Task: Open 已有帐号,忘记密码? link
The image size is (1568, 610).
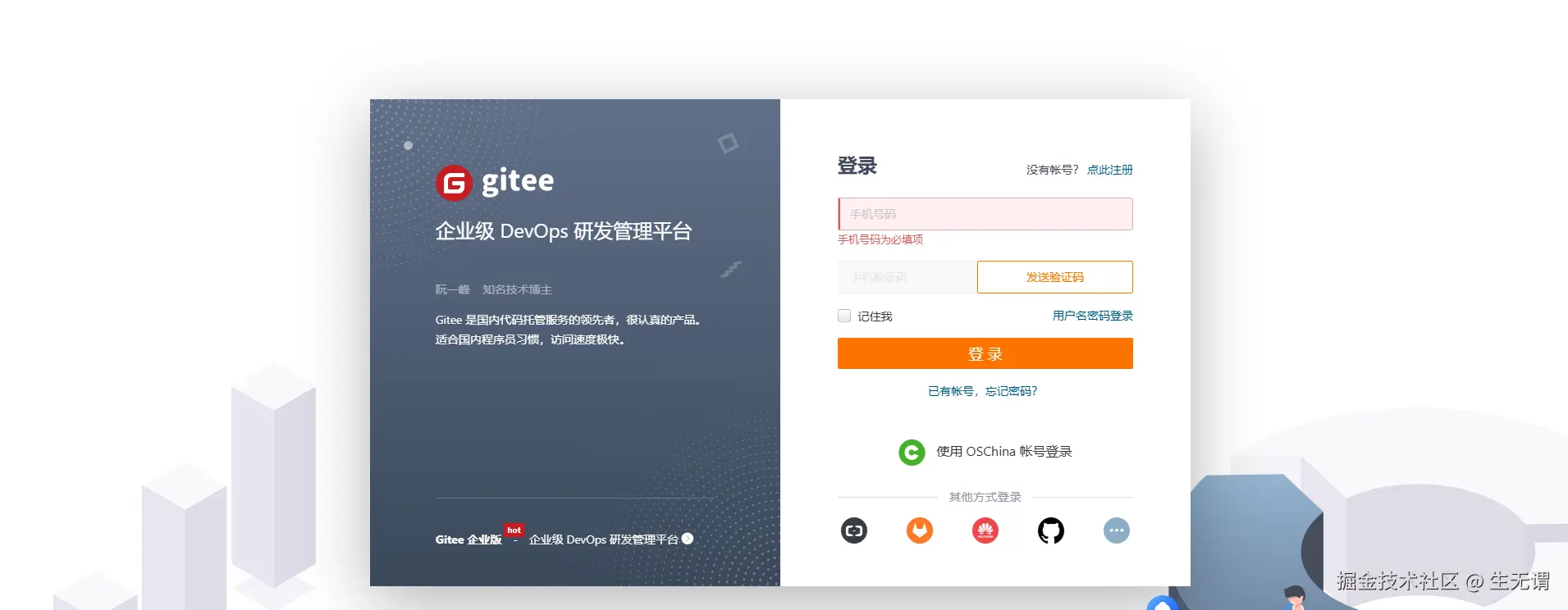Action: click(x=983, y=391)
